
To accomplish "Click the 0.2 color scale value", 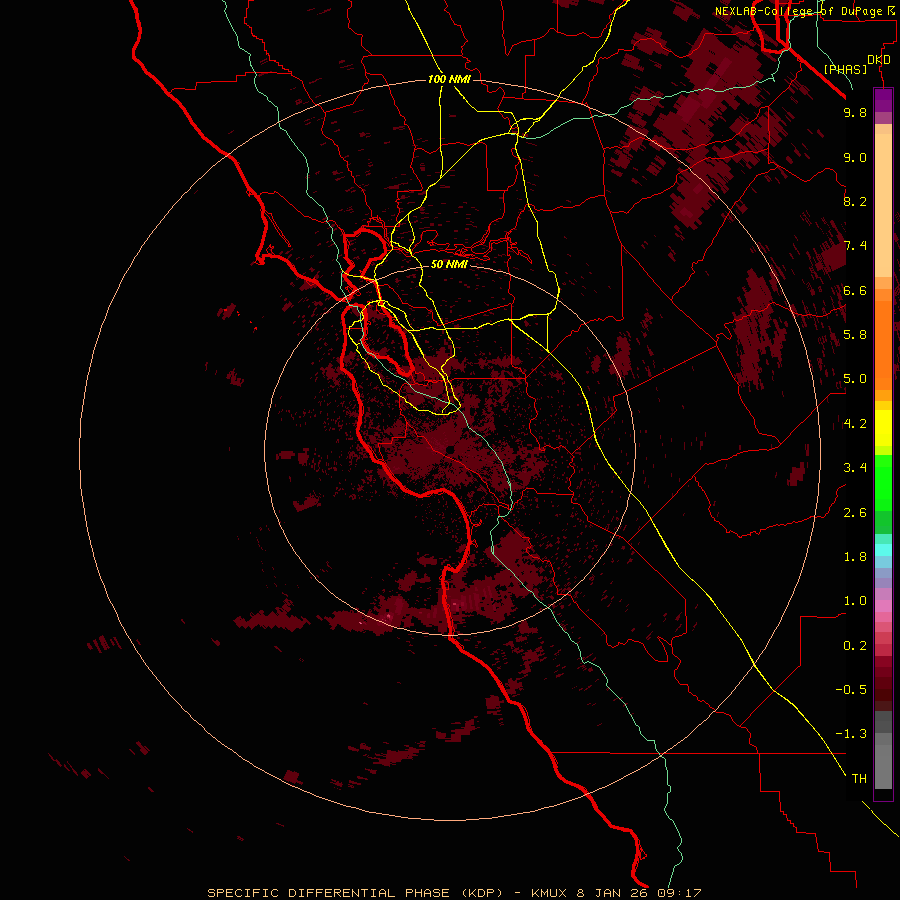I will tap(855, 646).
